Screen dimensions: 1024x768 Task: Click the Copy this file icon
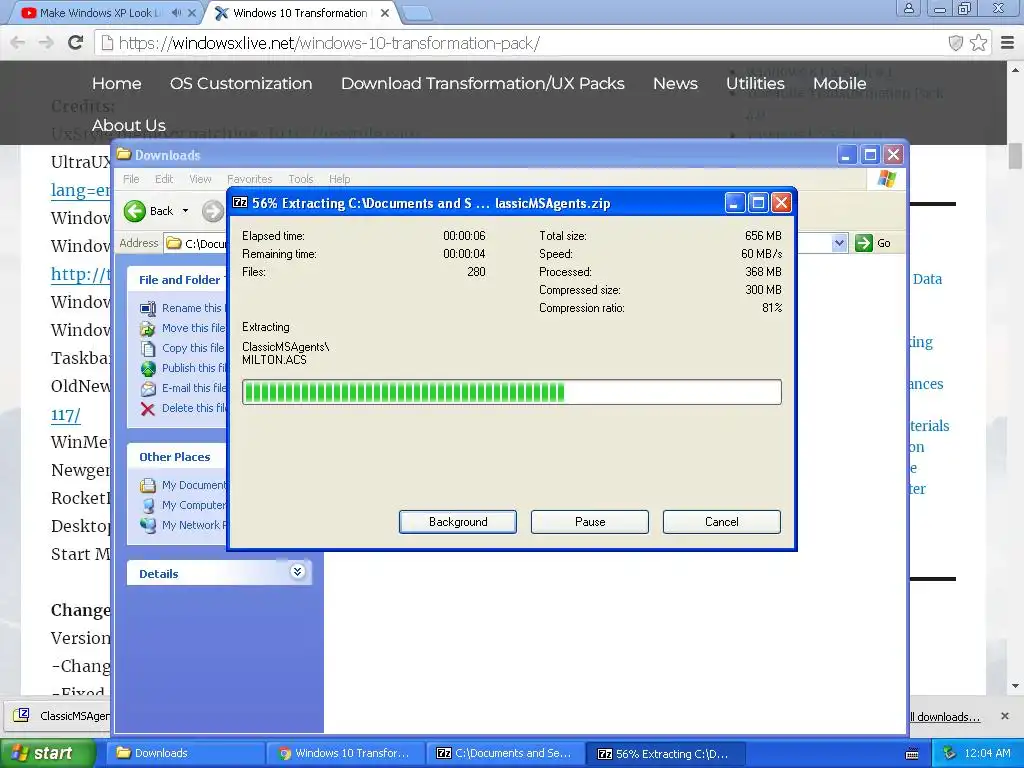(x=148, y=348)
